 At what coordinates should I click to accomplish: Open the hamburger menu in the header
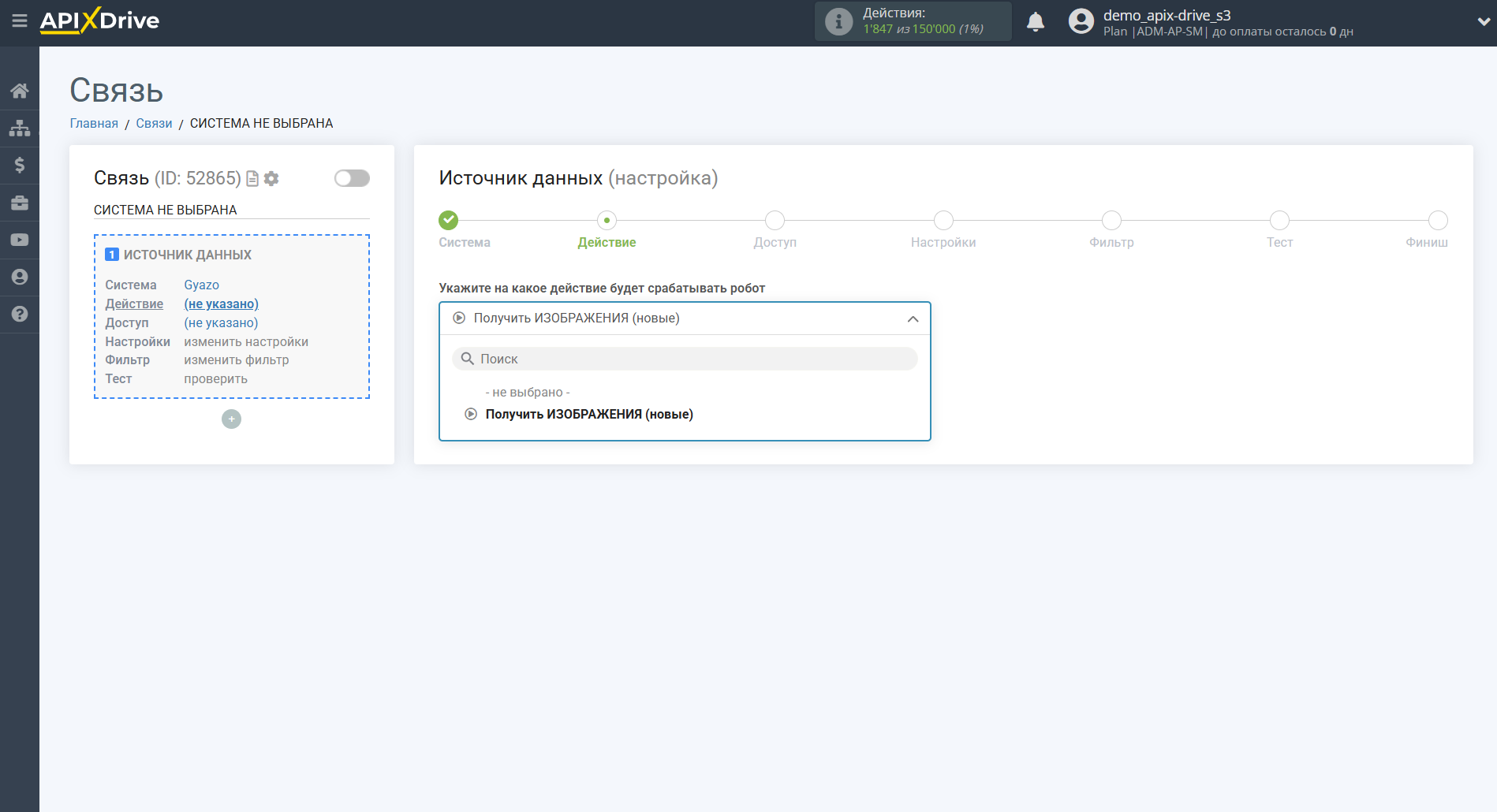click(20, 21)
